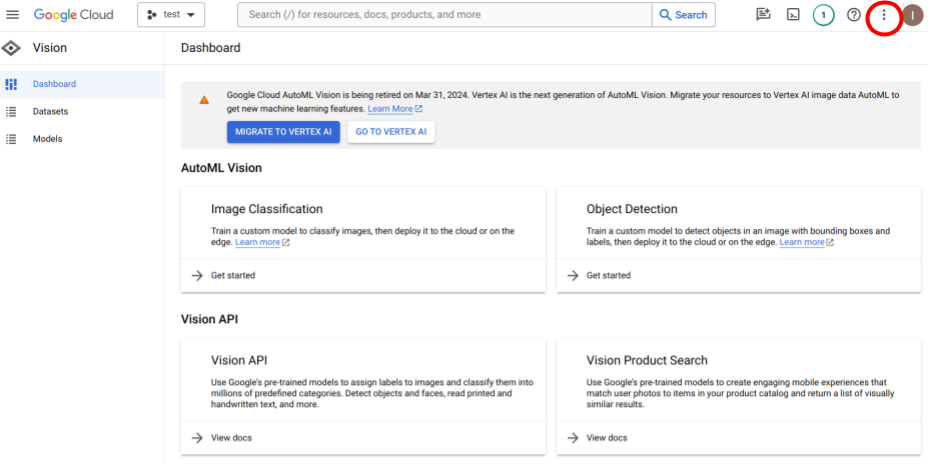Click View docs under Vision Product Search
Viewport: 928px width, 464px height.
pyautogui.click(x=606, y=438)
